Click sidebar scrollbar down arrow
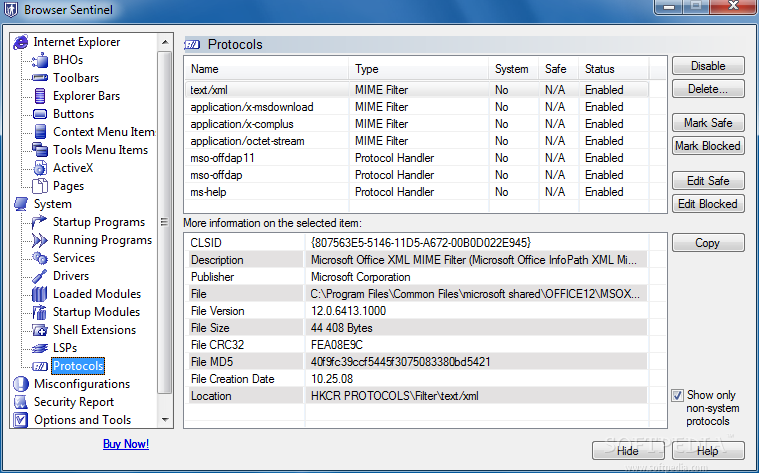 coord(165,420)
